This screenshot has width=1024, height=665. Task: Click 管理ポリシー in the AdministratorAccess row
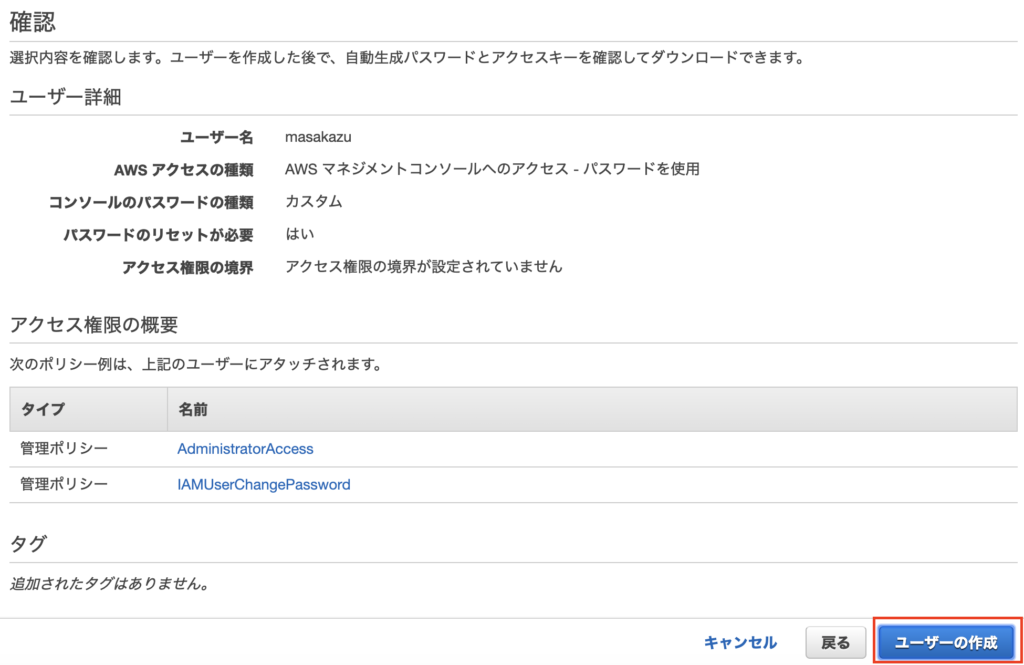[x=64, y=449]
